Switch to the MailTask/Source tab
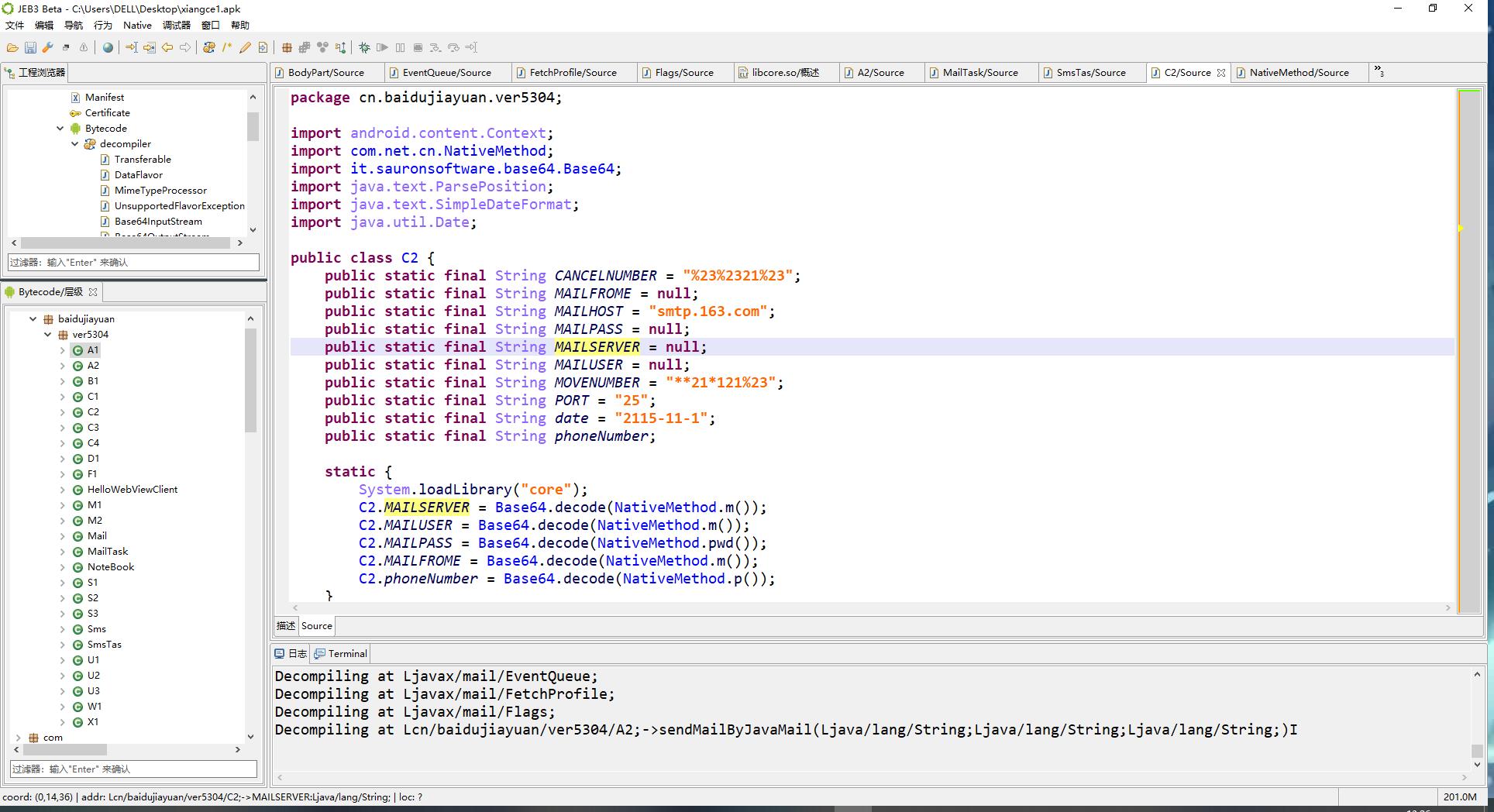The height and width of the screenshot is (812, 1494). click(980, 73)
